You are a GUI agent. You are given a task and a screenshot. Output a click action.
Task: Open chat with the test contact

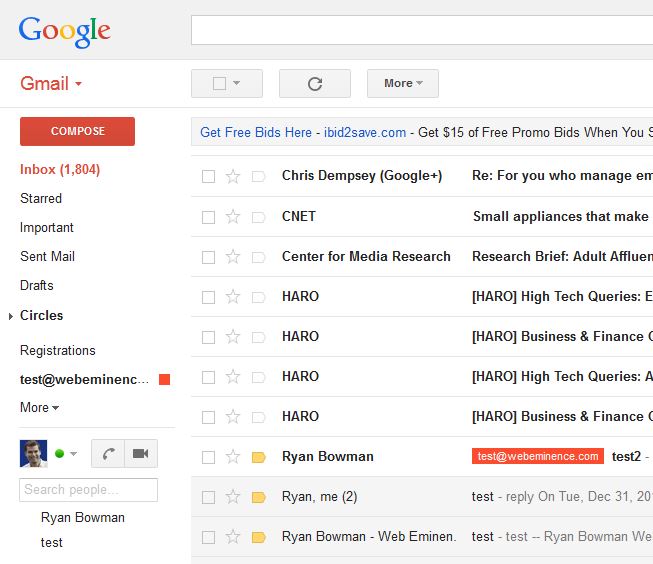coord(52,542)
